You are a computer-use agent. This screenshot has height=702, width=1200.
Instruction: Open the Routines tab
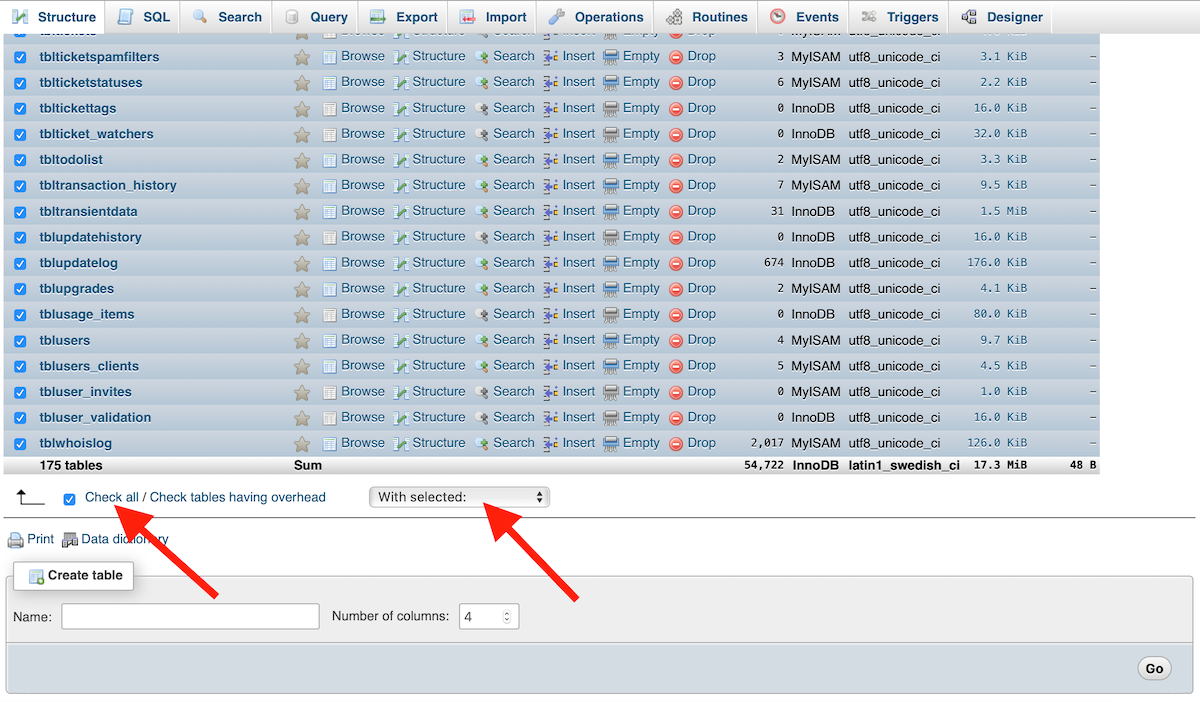pyautogui.click(x=706, y=17)
